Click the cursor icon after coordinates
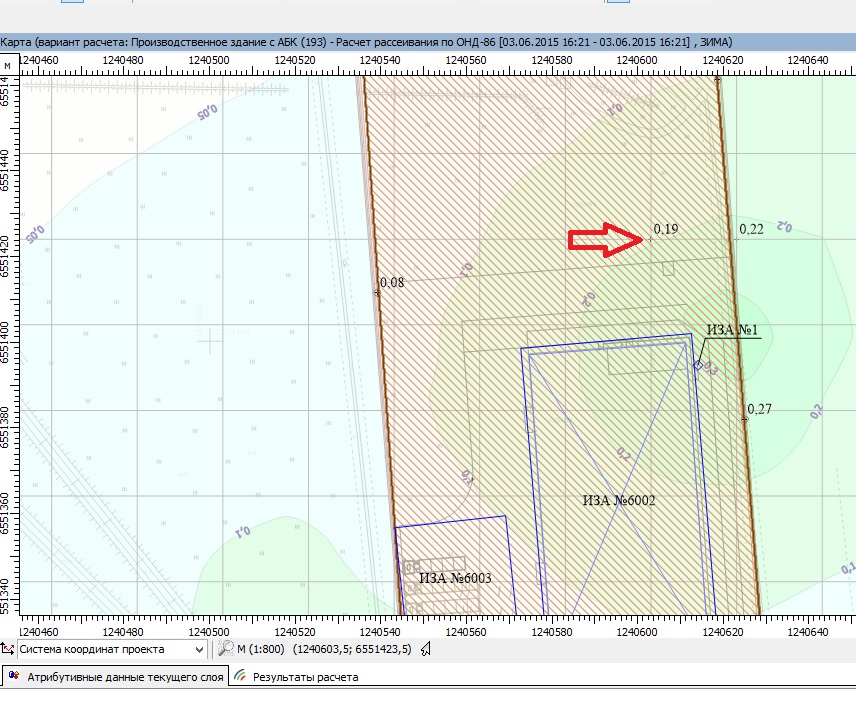The width and height of the screenshot is (856, 704). [425, 650]
